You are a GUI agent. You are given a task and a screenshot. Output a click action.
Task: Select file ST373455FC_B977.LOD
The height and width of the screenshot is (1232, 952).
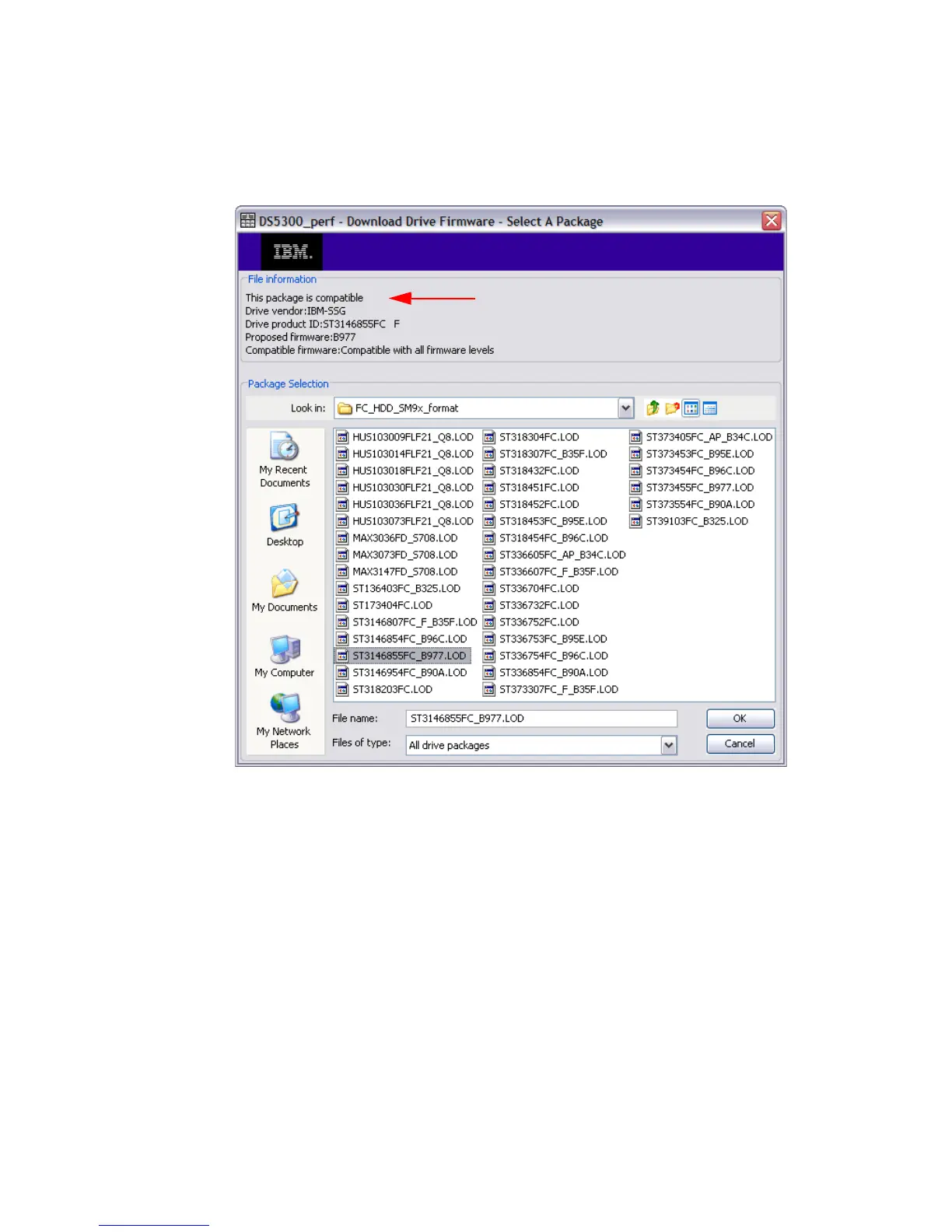click(x=692, y=488)
